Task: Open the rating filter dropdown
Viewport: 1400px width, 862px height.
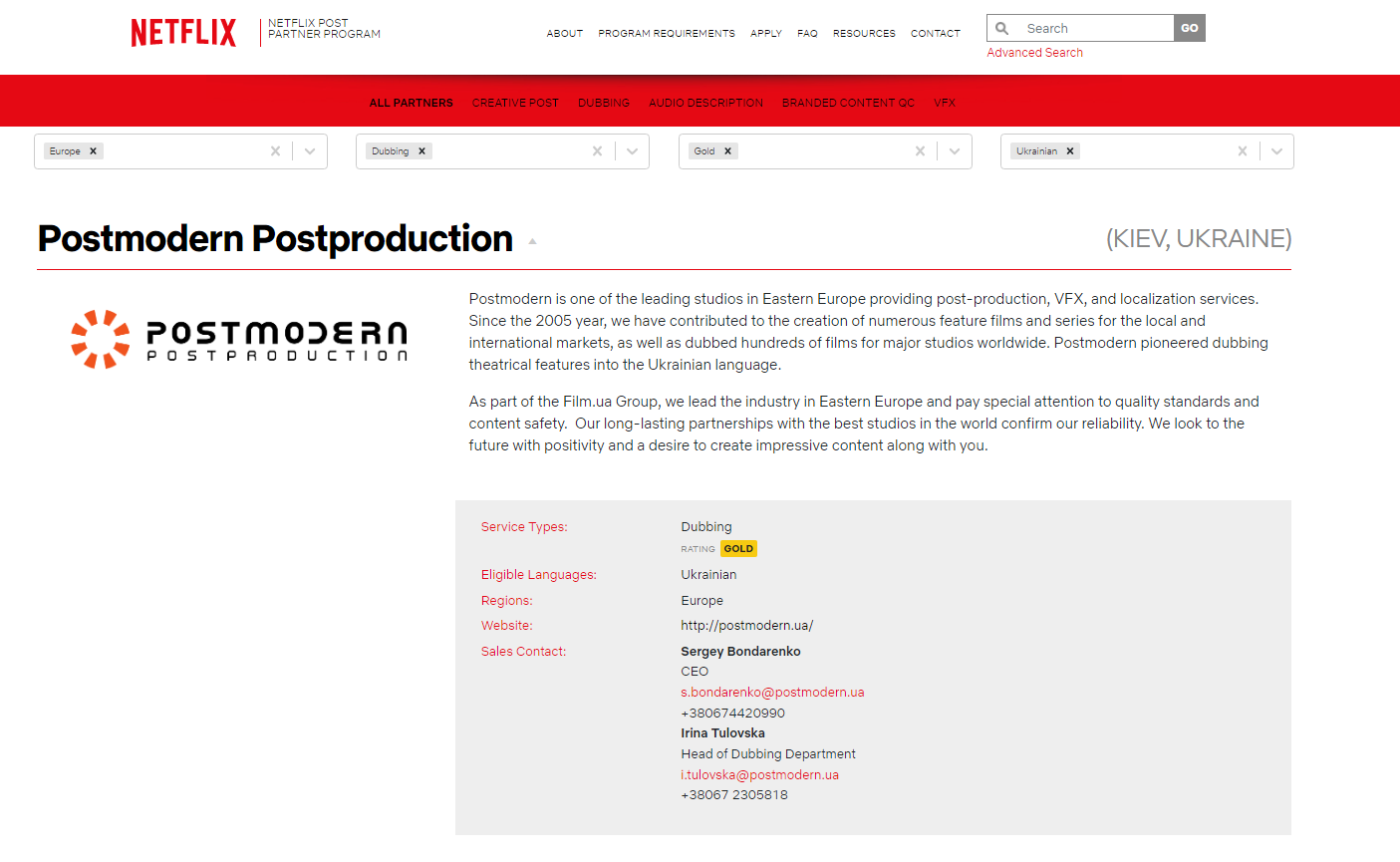Action: point(955,151)
